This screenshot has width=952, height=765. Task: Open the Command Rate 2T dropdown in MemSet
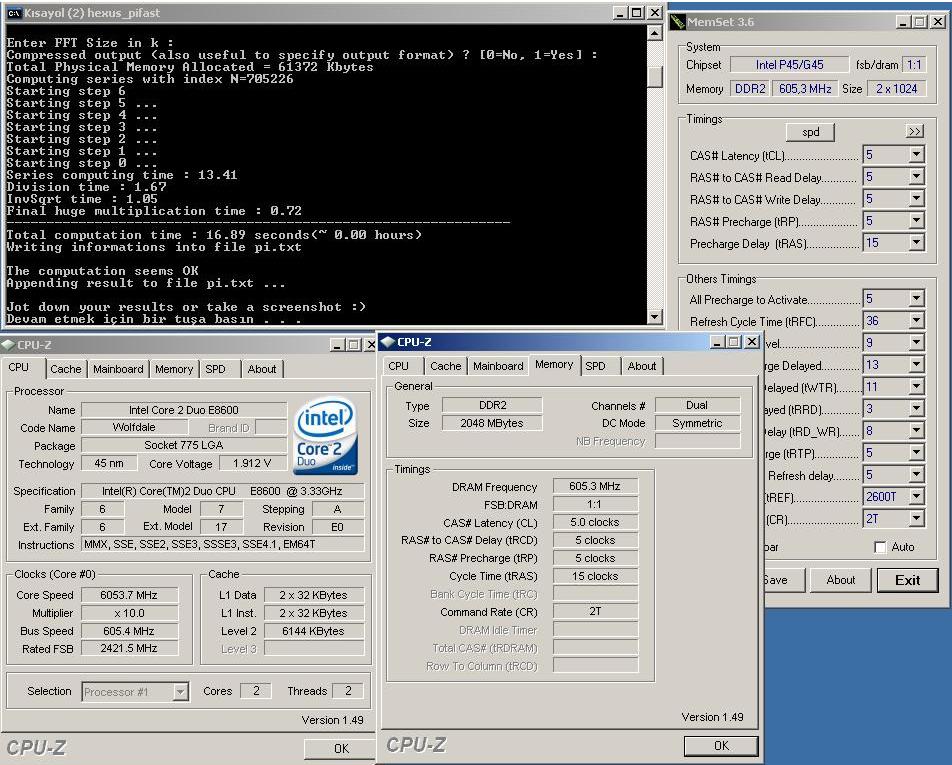point(916,518)
